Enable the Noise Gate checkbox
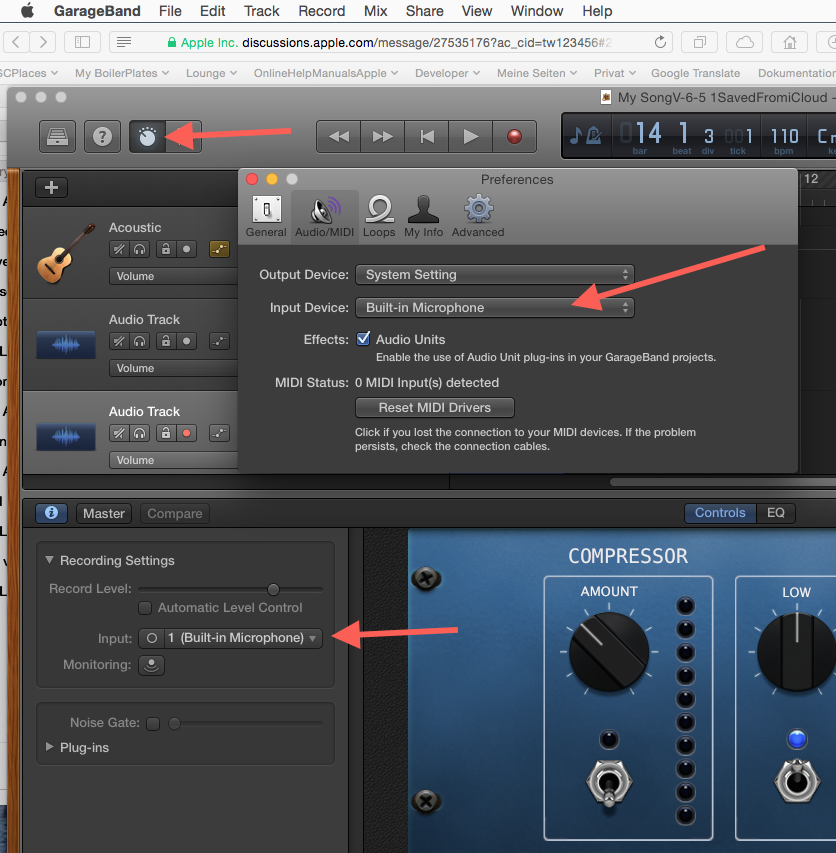836x853 pixels. 153,724
